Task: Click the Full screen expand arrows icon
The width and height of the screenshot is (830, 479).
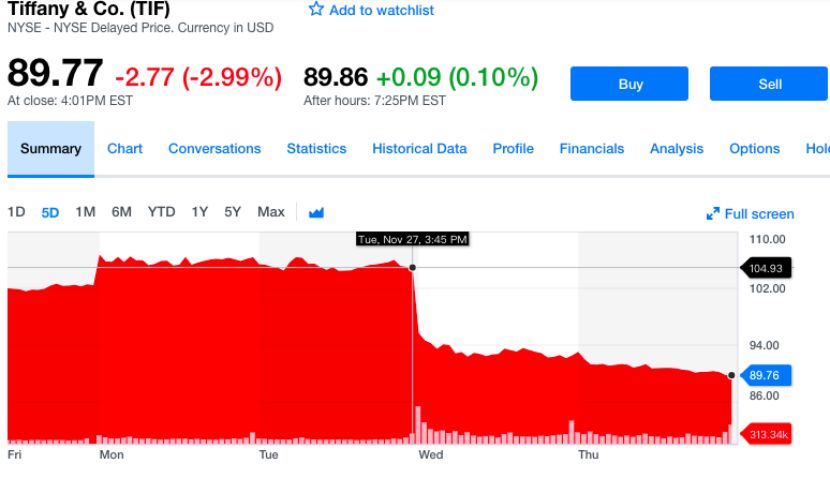Action: pyautogui.click(x=713, y=214)
